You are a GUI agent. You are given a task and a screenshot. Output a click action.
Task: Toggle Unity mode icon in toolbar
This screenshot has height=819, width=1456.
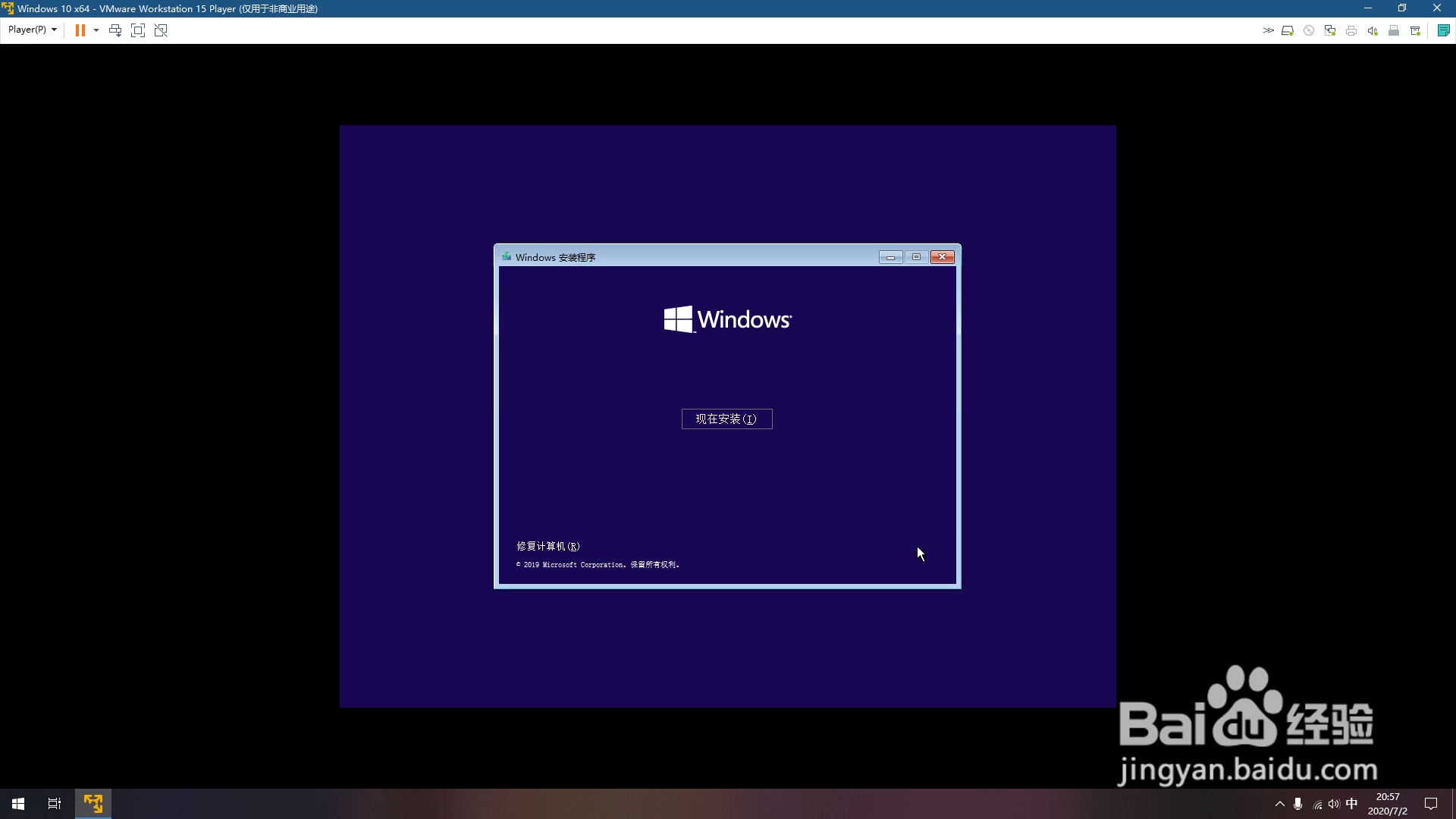tap(161, 30)
